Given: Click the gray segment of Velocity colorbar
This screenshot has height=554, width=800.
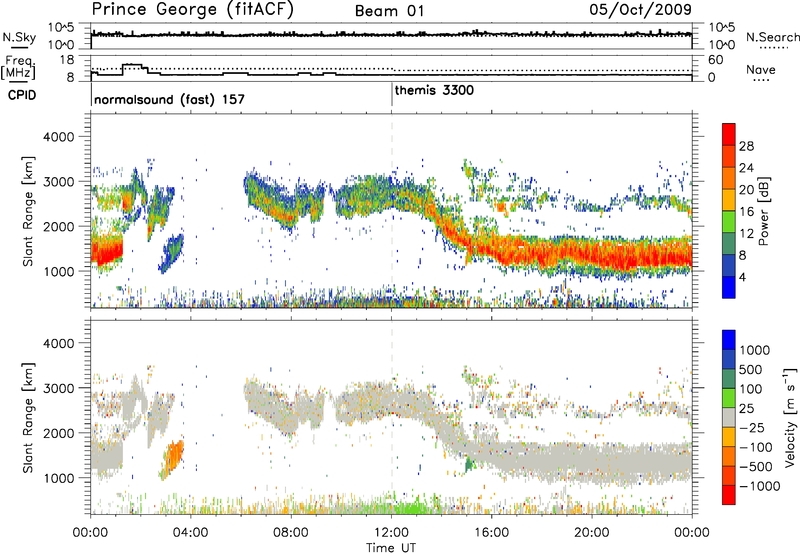Looking at the screenshot, I should click(729, 417).
